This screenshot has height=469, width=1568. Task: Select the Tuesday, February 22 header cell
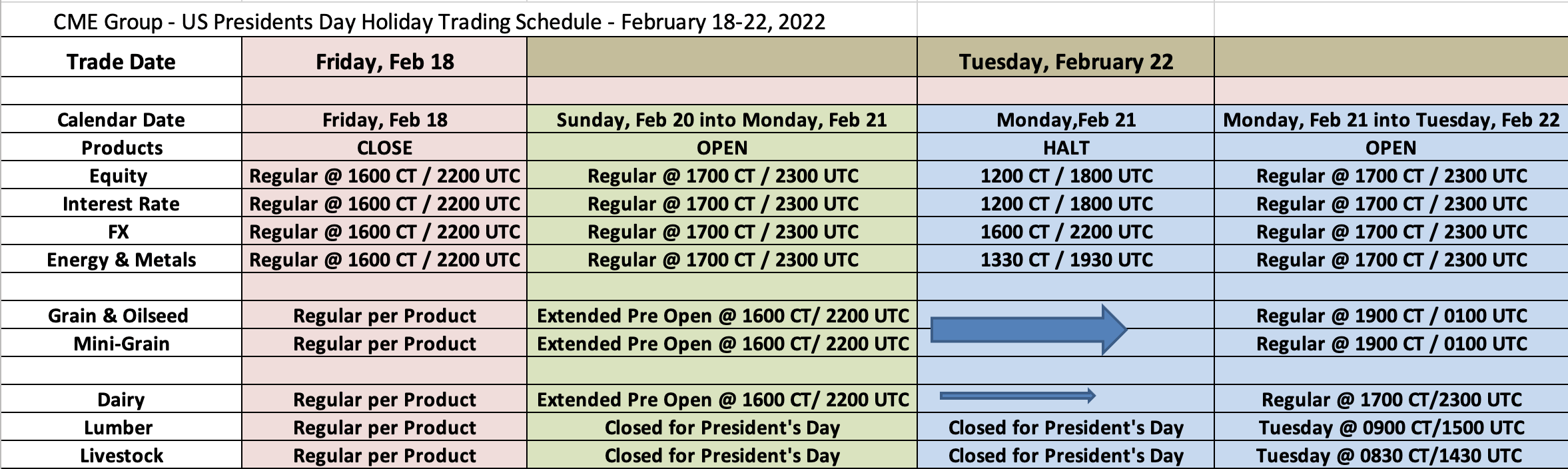(1066, 62)
